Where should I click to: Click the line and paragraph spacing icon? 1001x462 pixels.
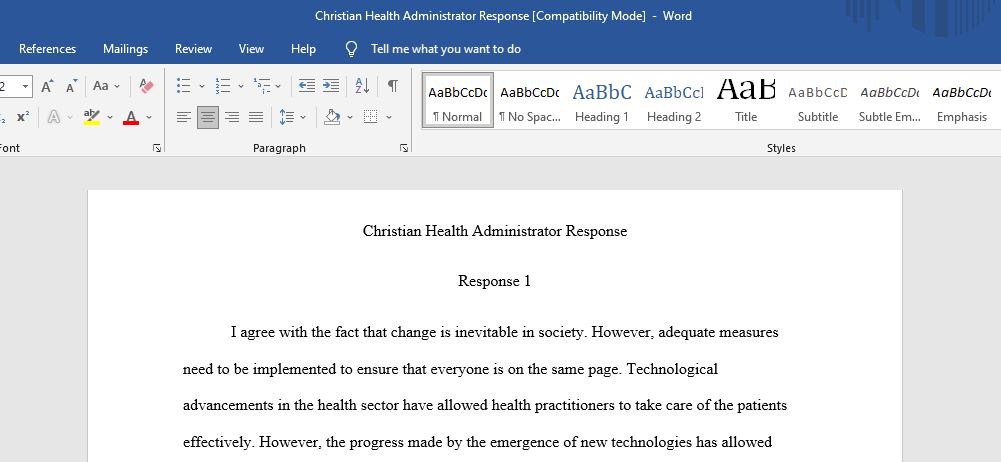pos(287,117)
